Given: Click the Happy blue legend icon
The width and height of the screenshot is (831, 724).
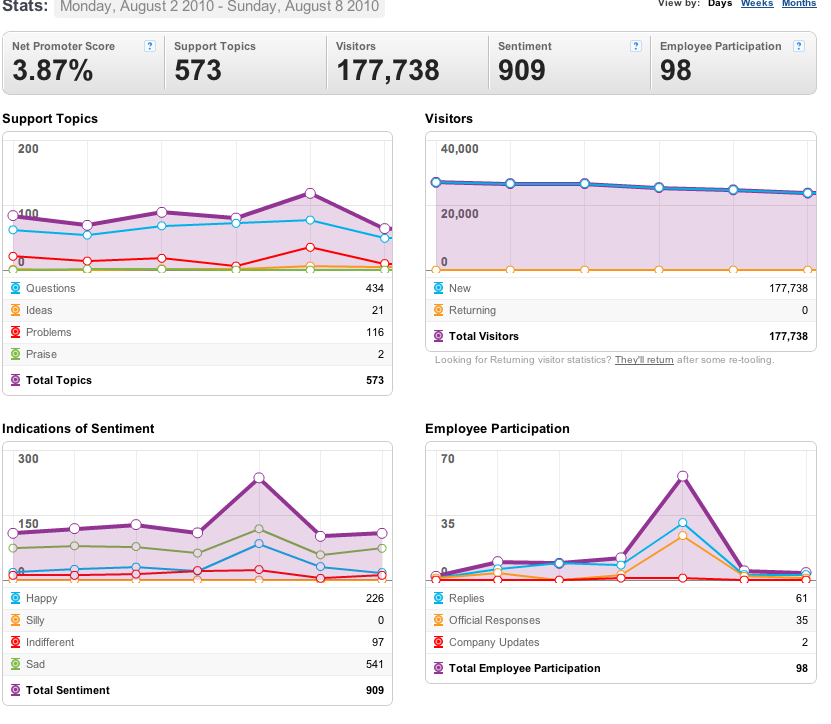Looking at the screenshot, I should [15, 598].
